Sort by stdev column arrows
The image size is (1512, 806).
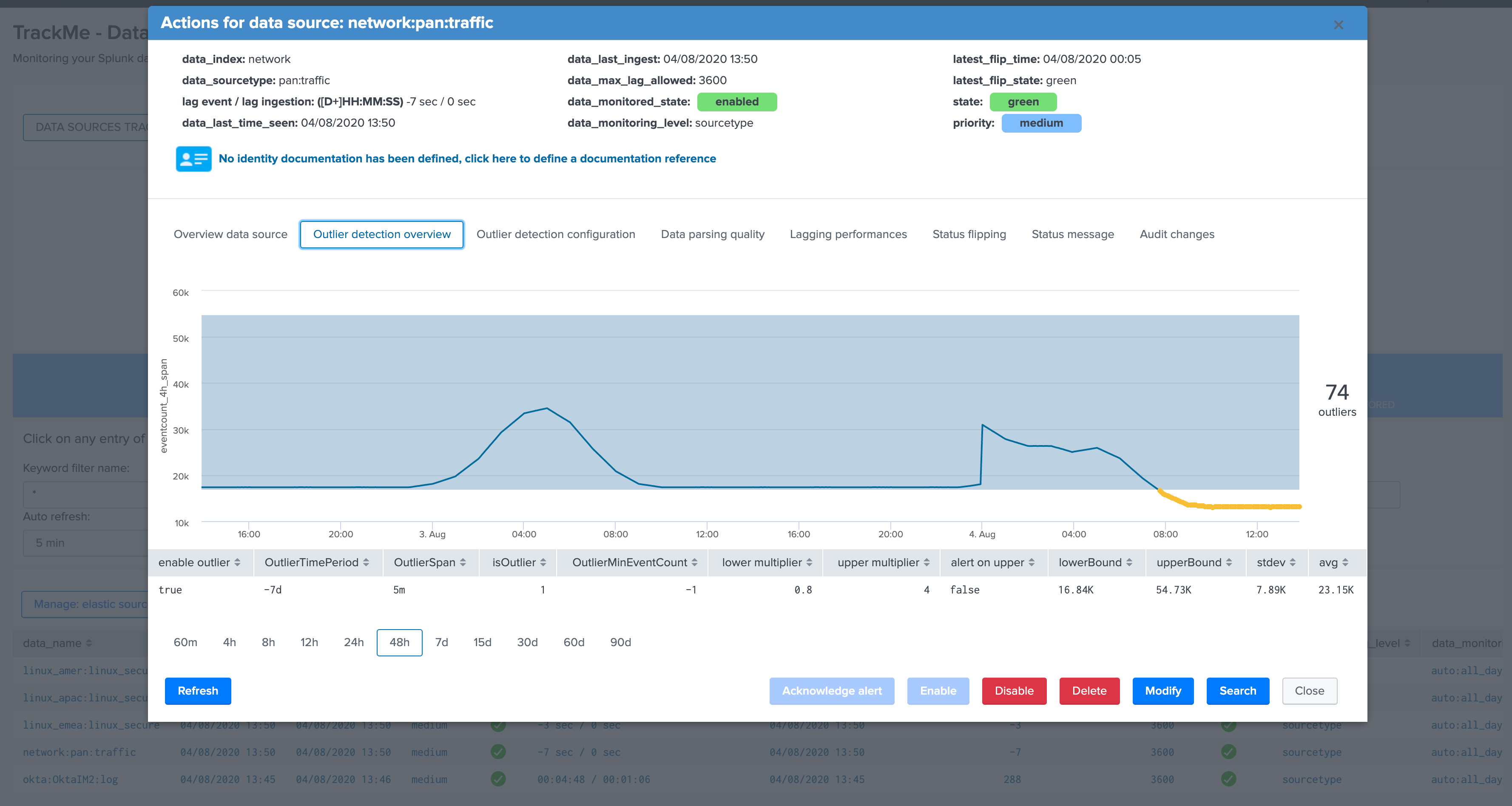(x=1293, y=562)
